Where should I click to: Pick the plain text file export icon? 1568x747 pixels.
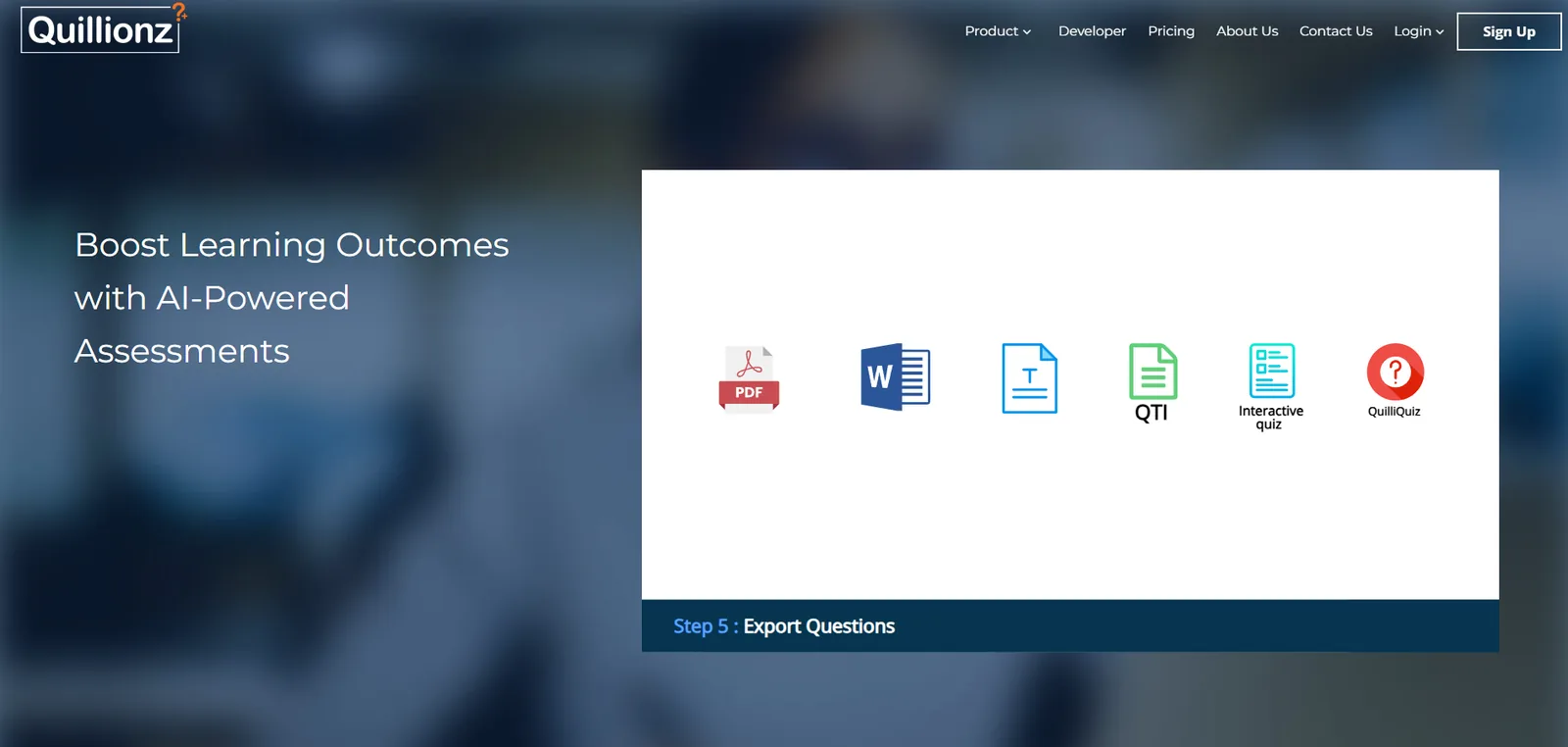[x=1029, y=378]
